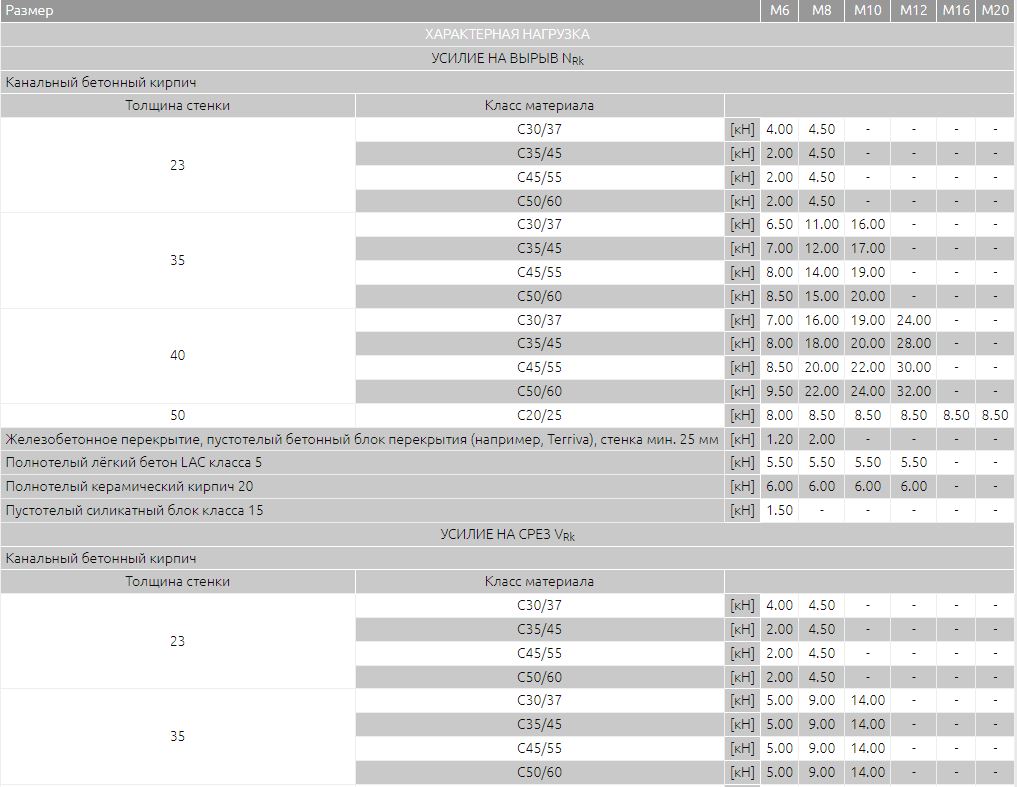1017x787 pixels.
Task: Select '2.00' in the Железобетонное перекрытие row
Action: pos(821,439)
